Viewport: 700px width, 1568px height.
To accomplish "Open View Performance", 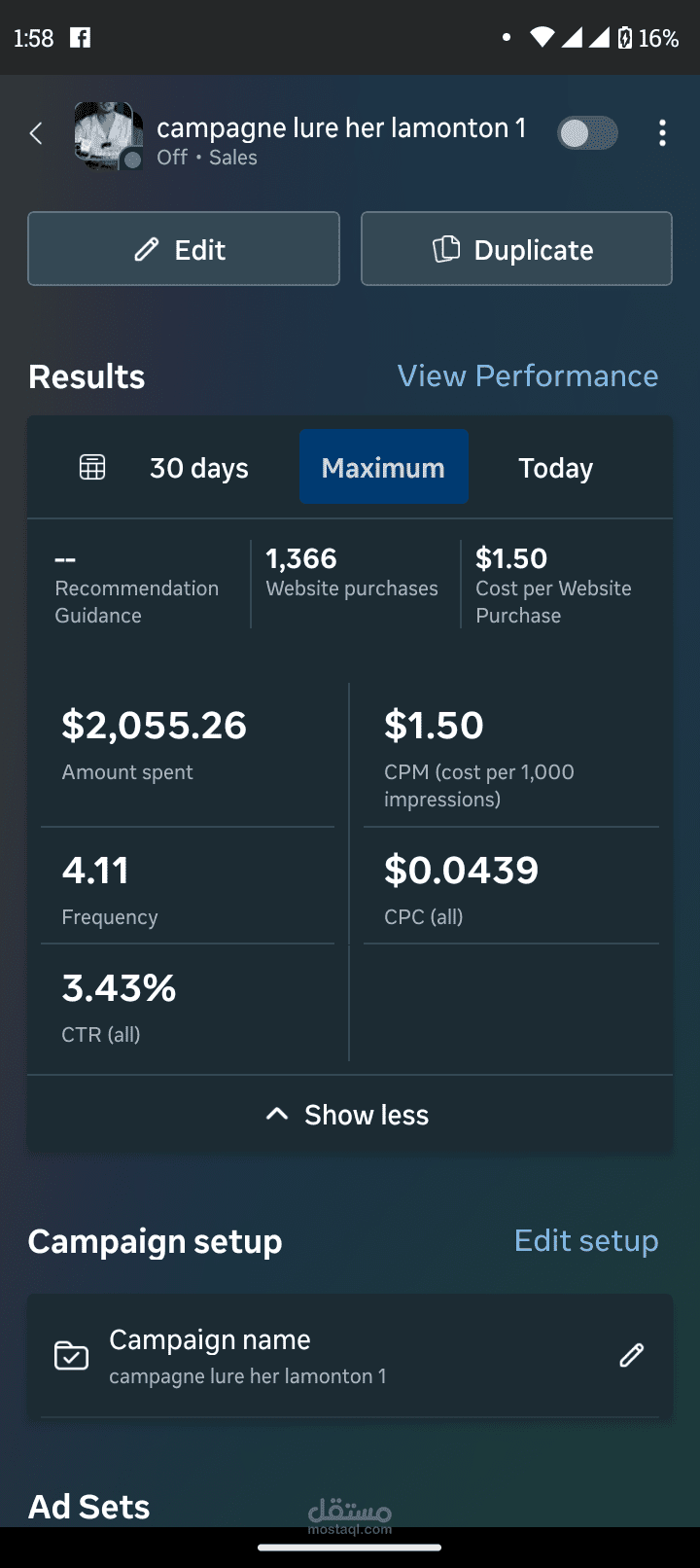I will (528, 375).
